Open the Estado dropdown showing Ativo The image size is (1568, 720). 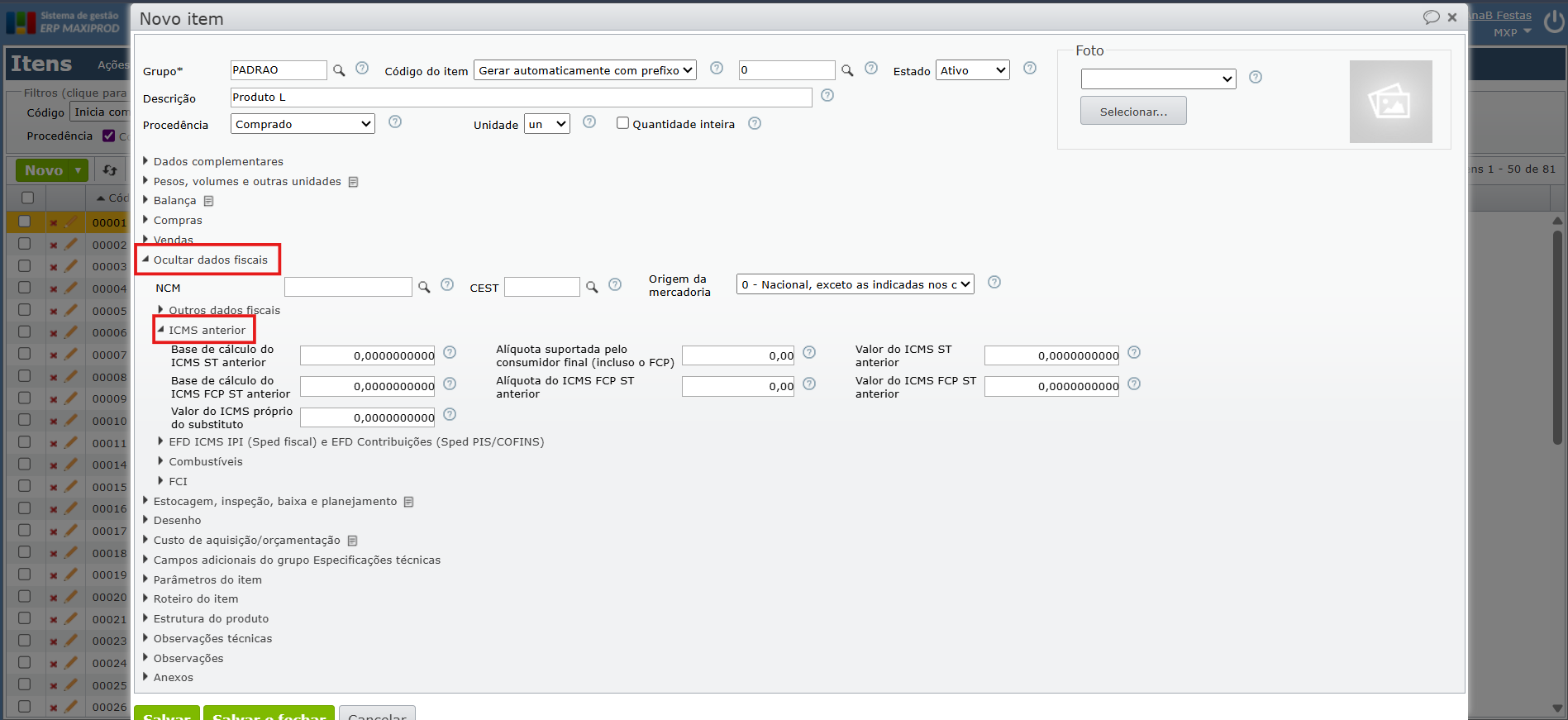tap(972, 70)
